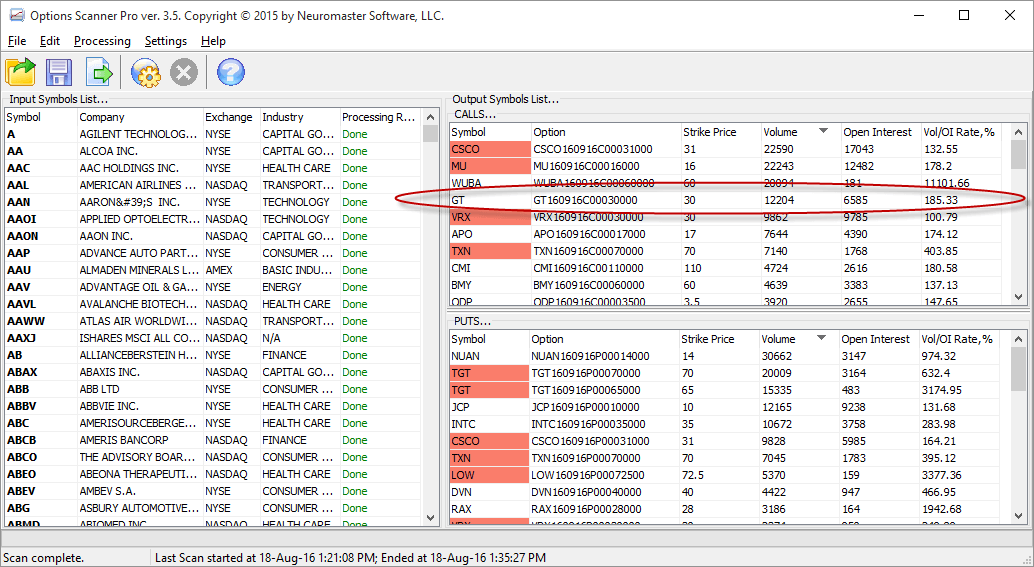
Task: Sort CALLS by Open Interest header
Action: coord(880,132)
